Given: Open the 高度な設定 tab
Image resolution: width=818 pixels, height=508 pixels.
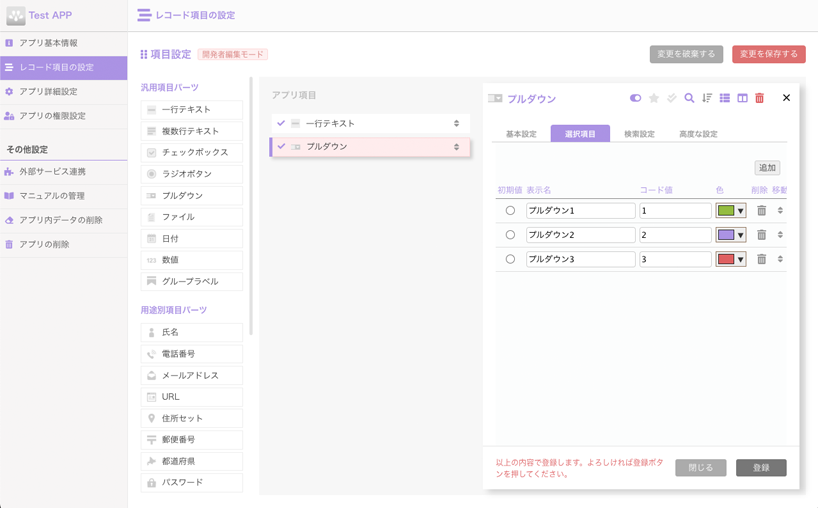Looking at the screenshot, I should tap(698, 134).
